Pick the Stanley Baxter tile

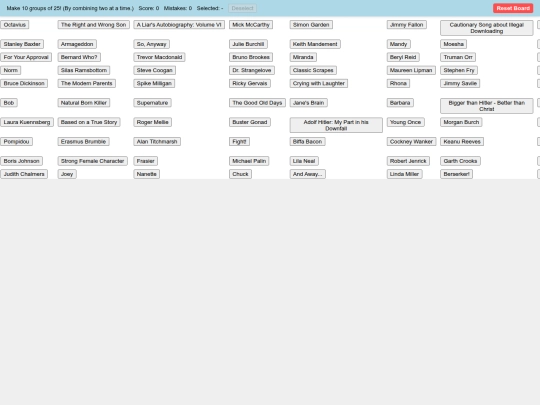(x=22, y=44)
